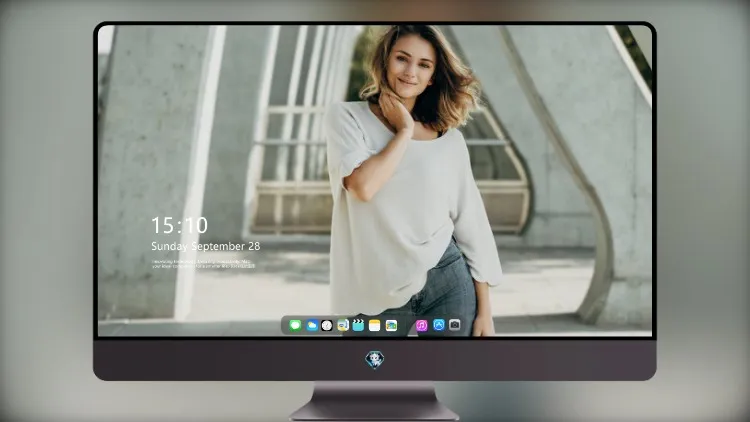Image resolution: width=750 pixels, height=422 pixels.
Task: Open the yellow Notes app in dock
Action: pos(375,325)
